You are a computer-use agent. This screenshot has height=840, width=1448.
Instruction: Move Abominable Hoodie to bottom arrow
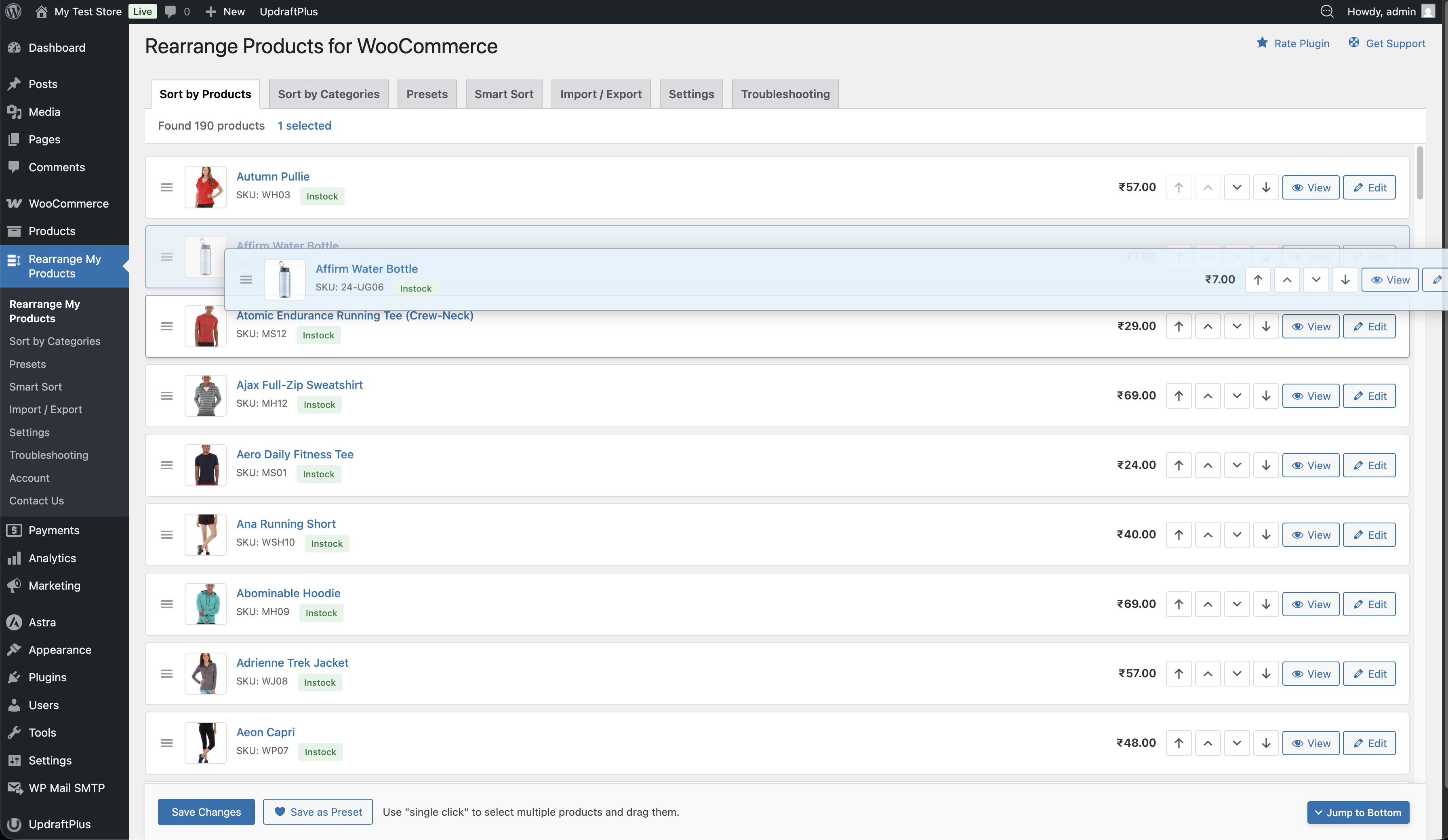click(1266, 605)
